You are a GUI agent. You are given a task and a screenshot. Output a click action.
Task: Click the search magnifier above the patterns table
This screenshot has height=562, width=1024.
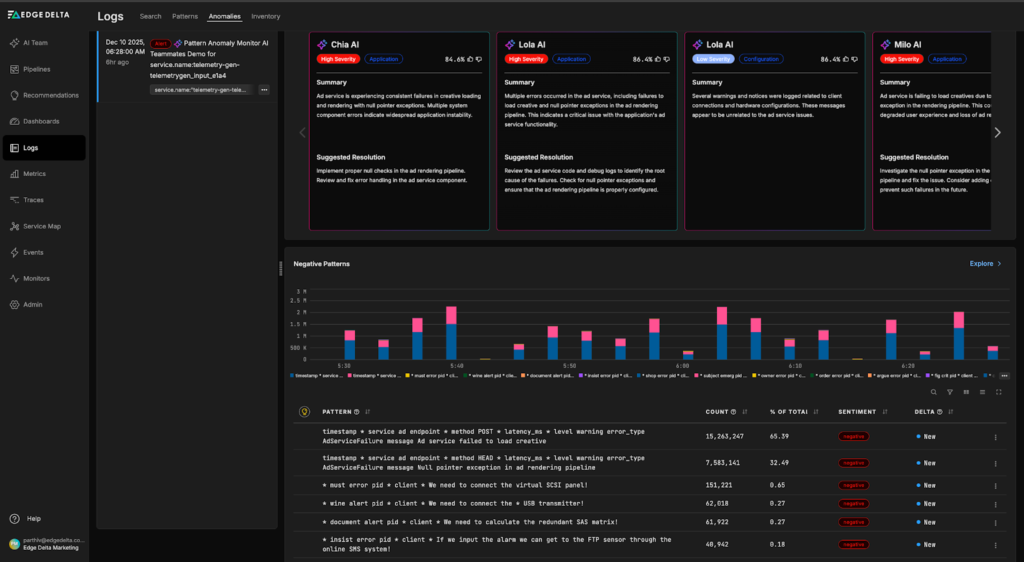coord(934,392)
